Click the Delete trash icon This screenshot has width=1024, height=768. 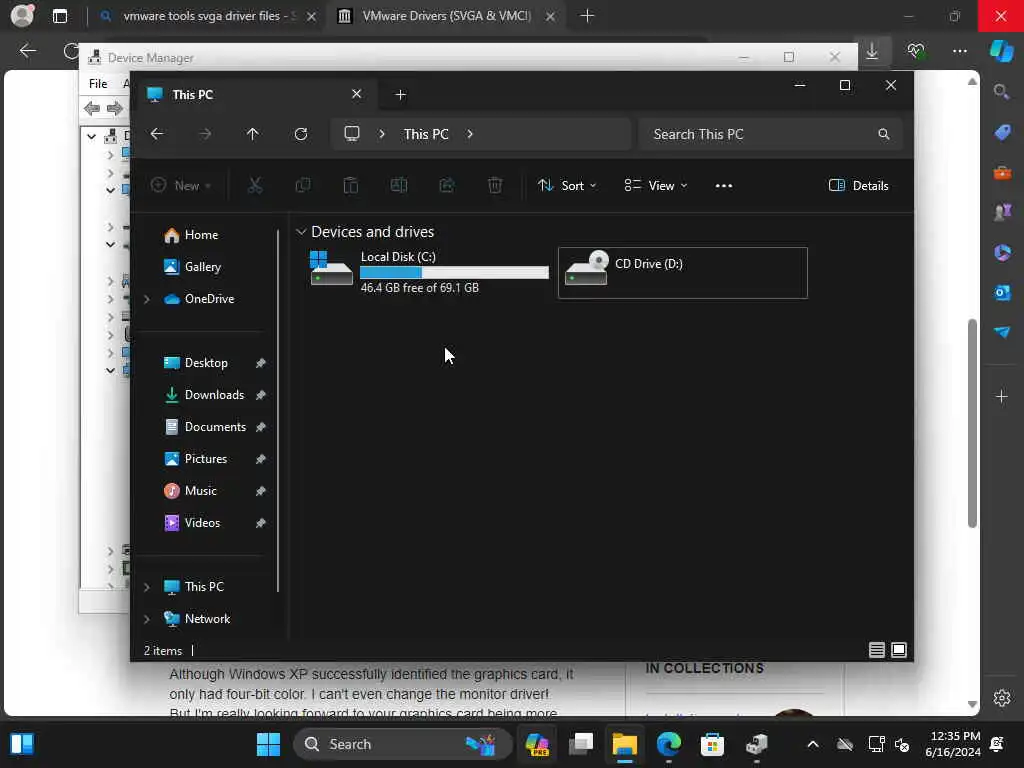click(495, 185)
